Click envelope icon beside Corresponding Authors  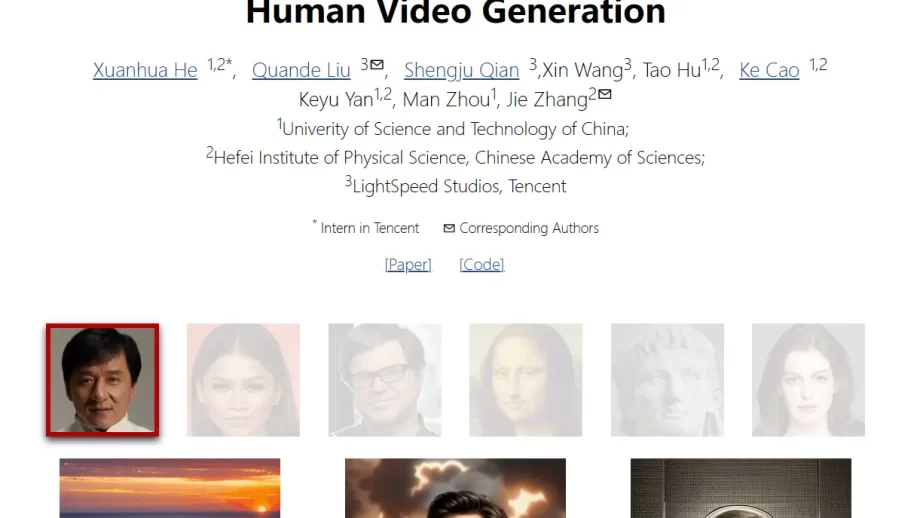click(449, 228)
